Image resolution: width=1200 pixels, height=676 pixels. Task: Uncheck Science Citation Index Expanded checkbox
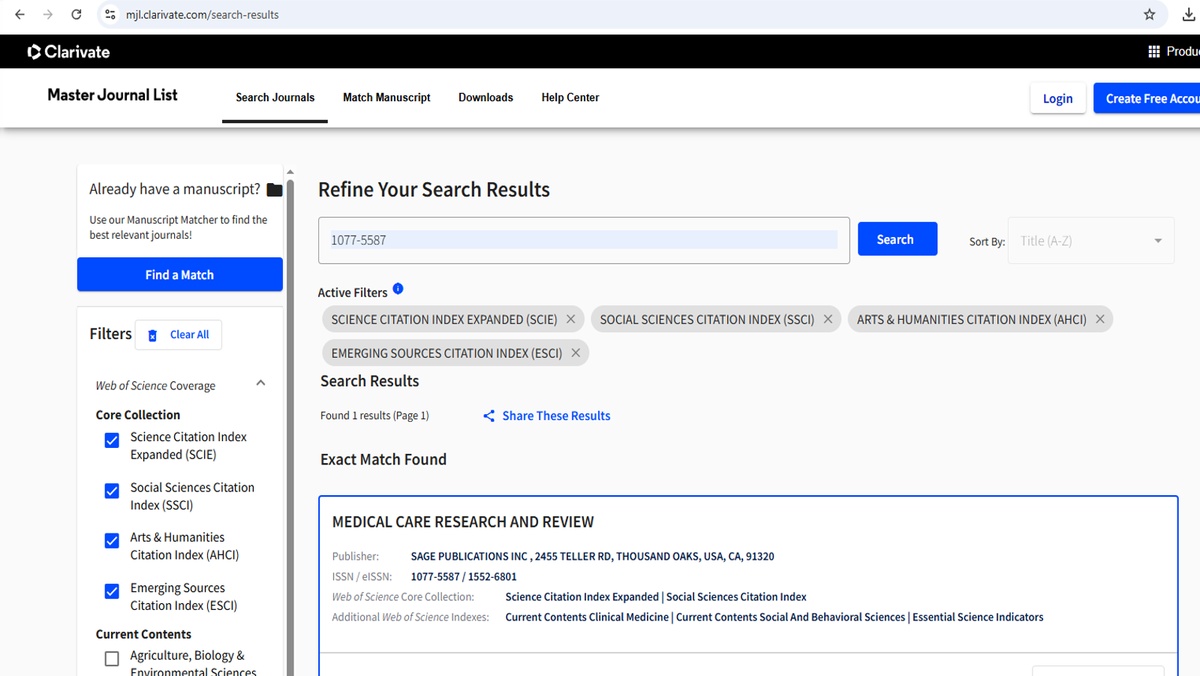click(112, 440)
